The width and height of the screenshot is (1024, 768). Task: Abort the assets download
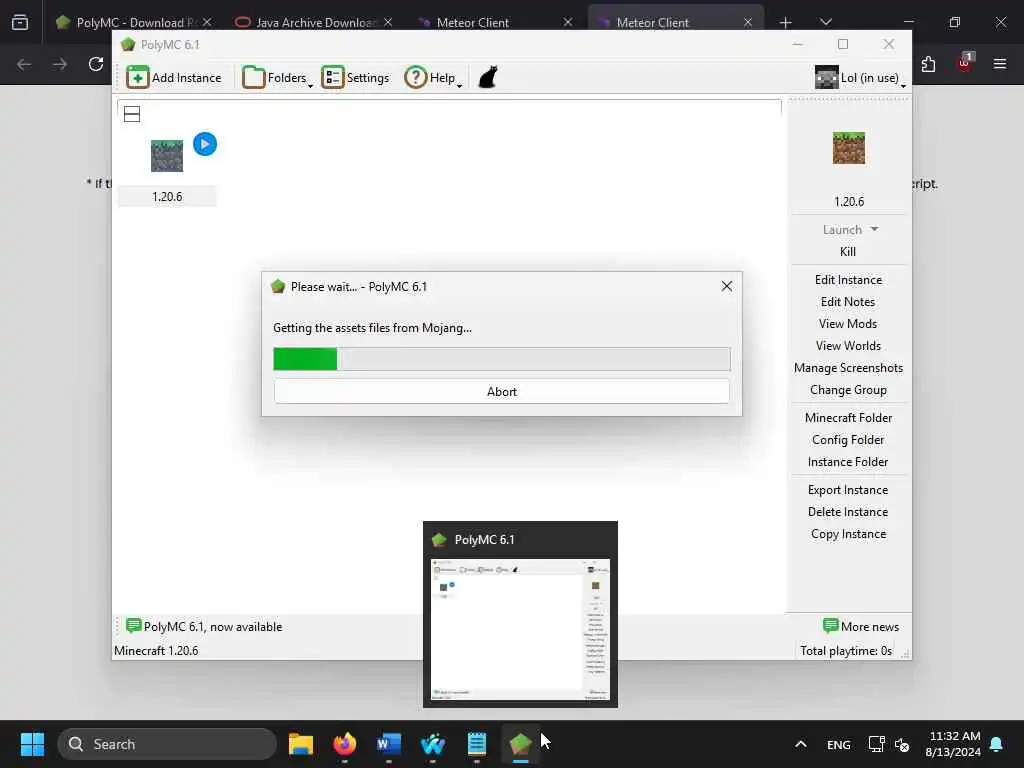(502, 392)
